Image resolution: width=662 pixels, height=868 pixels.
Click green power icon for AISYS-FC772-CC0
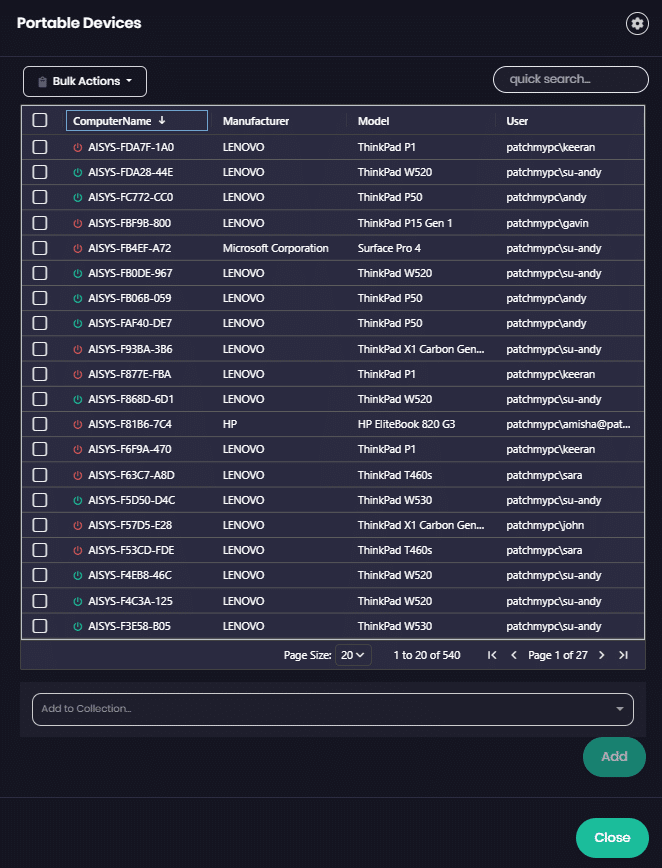pos(78,197)
